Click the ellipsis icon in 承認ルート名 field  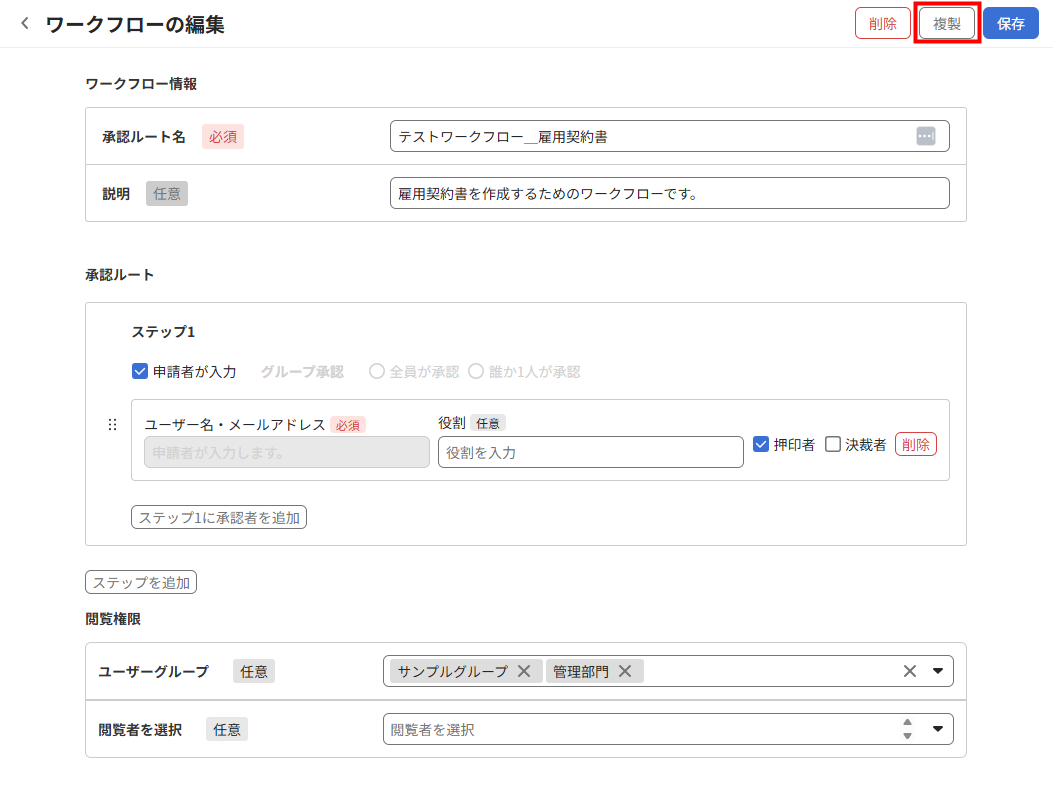pyautogui.click(x=925, y=136)
